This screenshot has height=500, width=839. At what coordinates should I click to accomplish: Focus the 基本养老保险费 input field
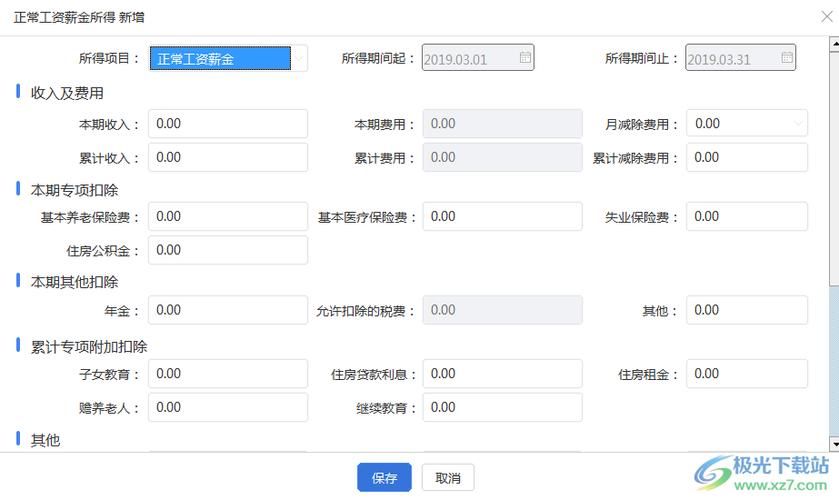click(x=228, y=216)
